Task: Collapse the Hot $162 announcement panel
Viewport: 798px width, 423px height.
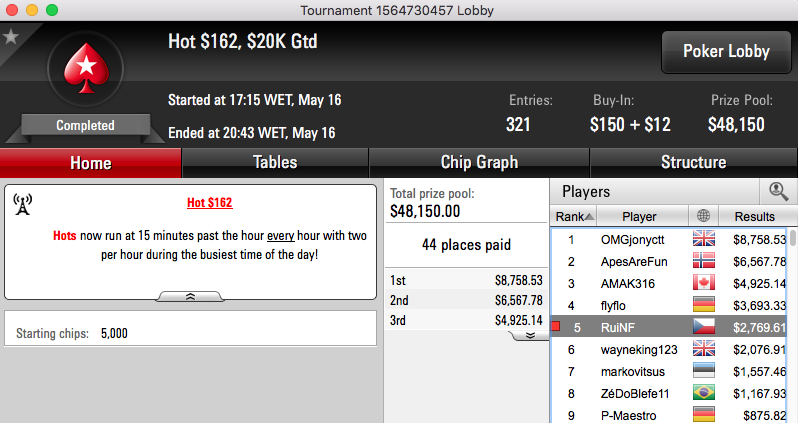Action: [190, 296]
